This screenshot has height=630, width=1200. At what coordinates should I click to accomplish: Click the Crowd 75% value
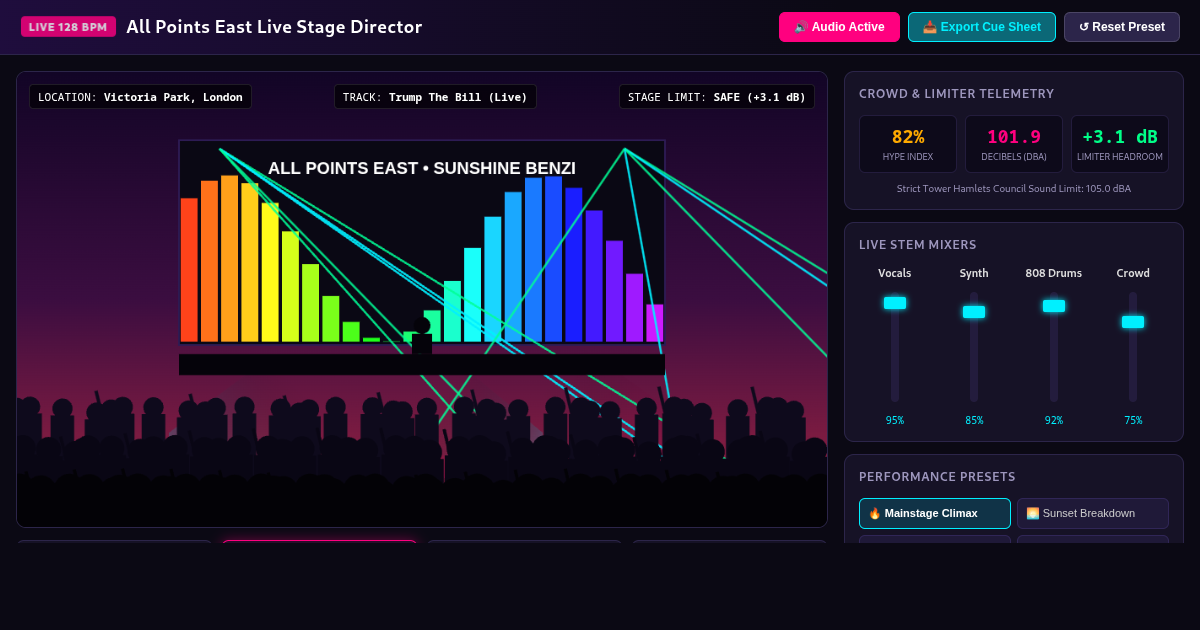(x=1133, y=420)
